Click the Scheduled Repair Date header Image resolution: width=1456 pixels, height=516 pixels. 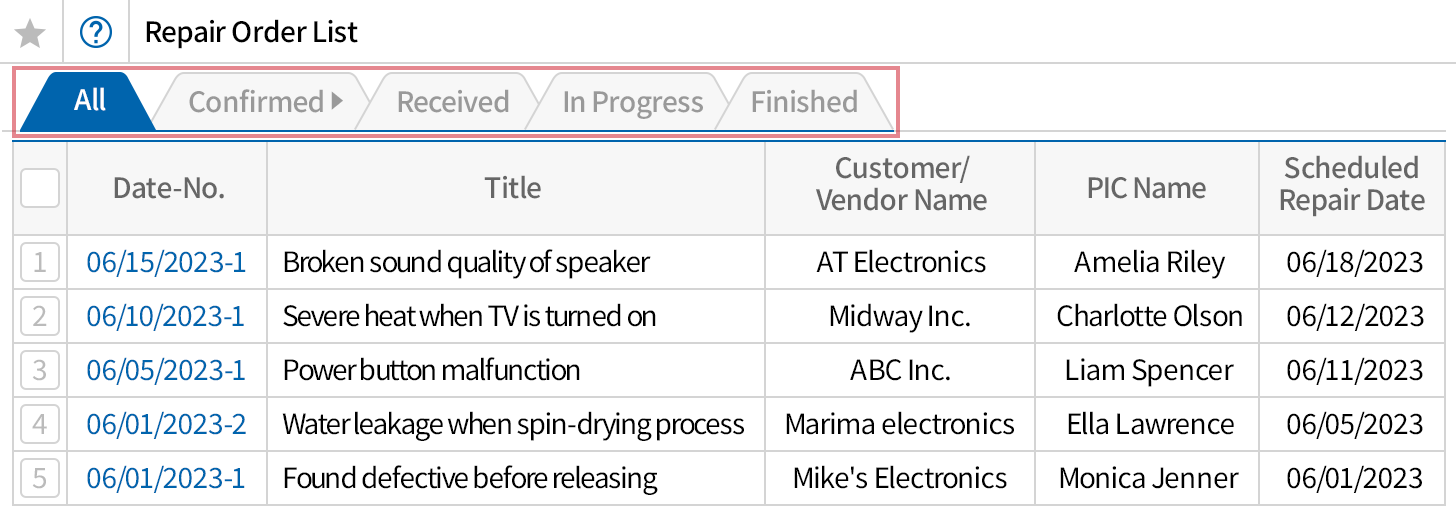click(1351, 185)
